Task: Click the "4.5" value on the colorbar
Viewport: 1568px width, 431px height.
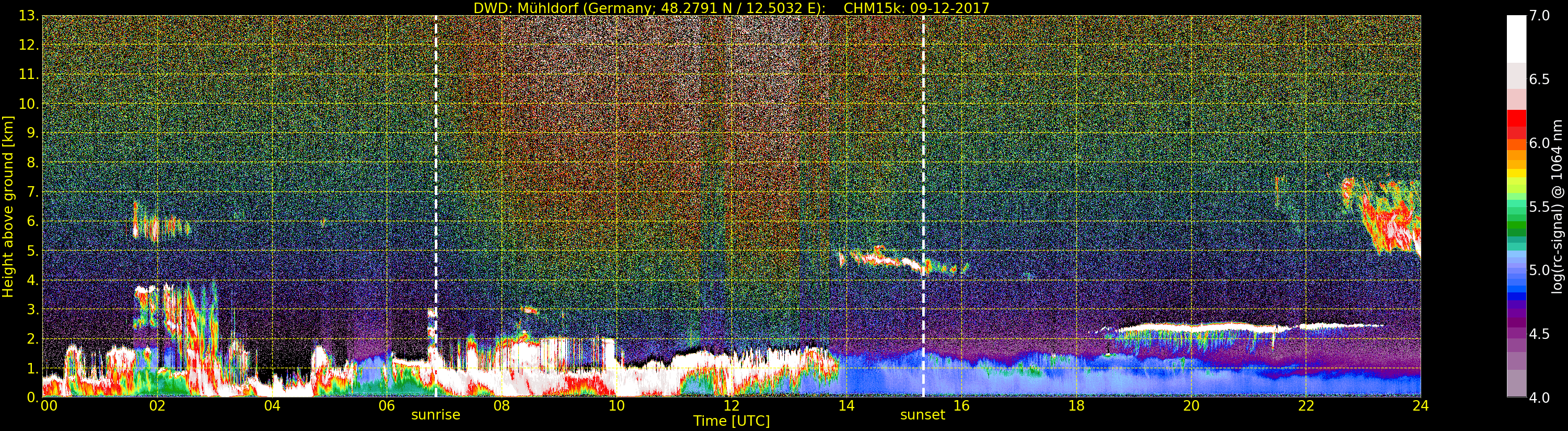Action: 1539,334
